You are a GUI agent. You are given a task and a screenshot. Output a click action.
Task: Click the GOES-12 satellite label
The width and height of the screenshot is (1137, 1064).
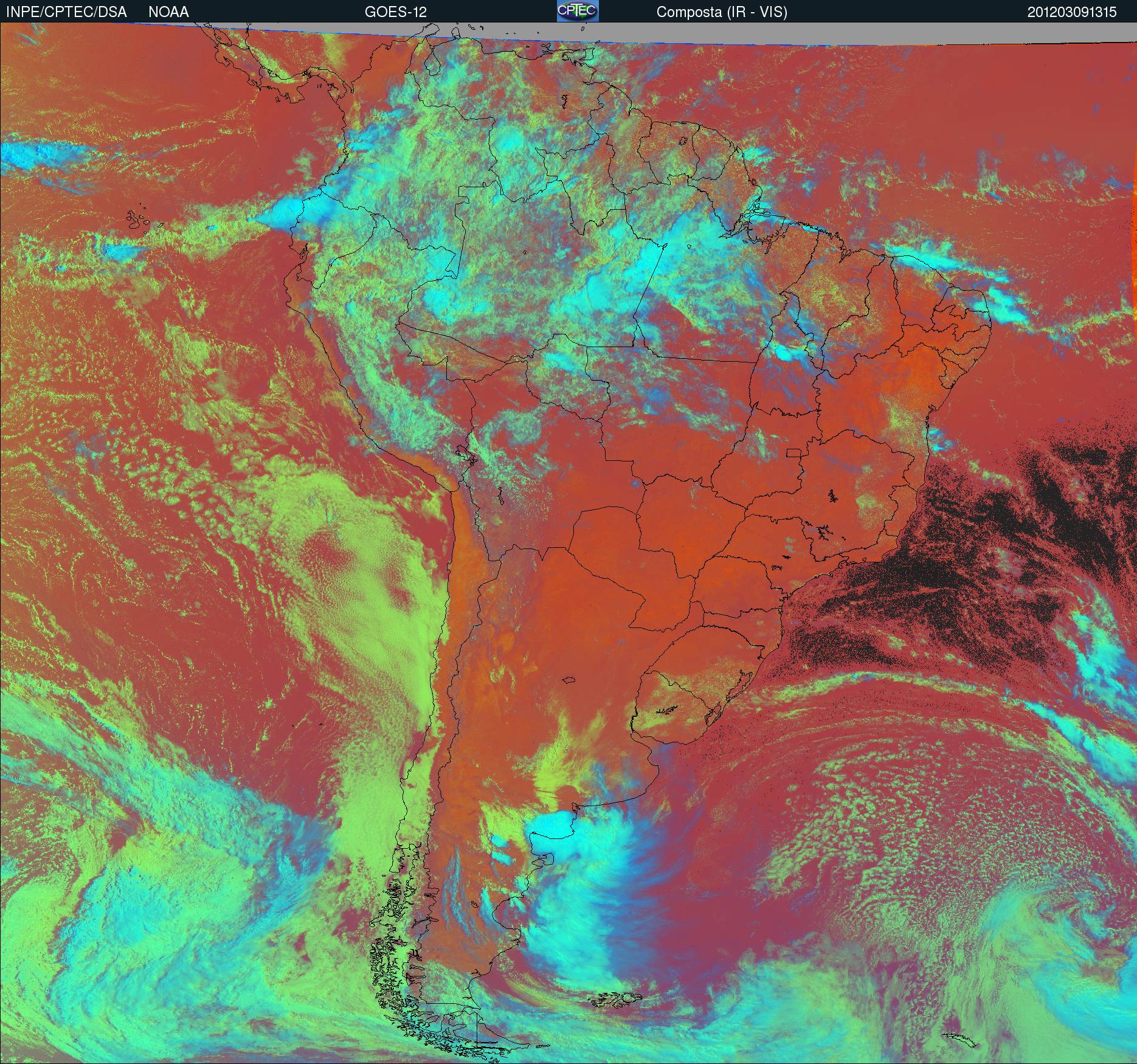396,12
